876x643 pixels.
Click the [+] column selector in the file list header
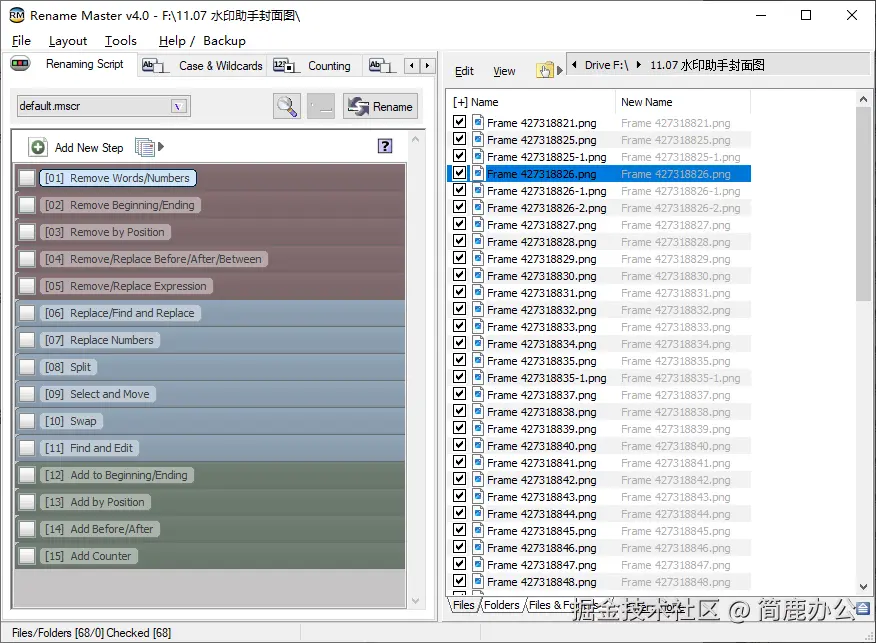pyautogui.click(x=460, y=102)
